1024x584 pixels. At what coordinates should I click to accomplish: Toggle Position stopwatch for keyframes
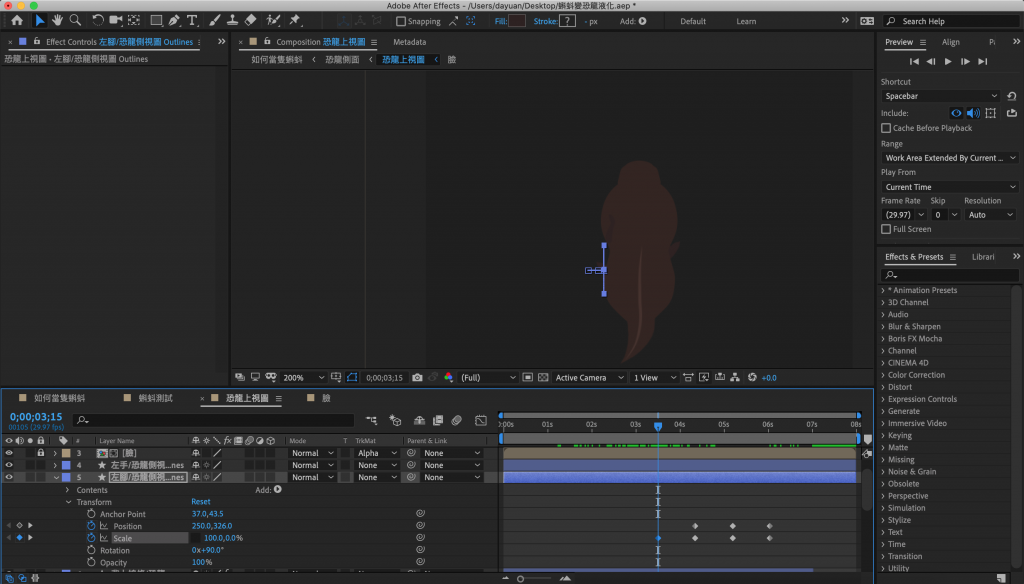click(x=91, y=526)
